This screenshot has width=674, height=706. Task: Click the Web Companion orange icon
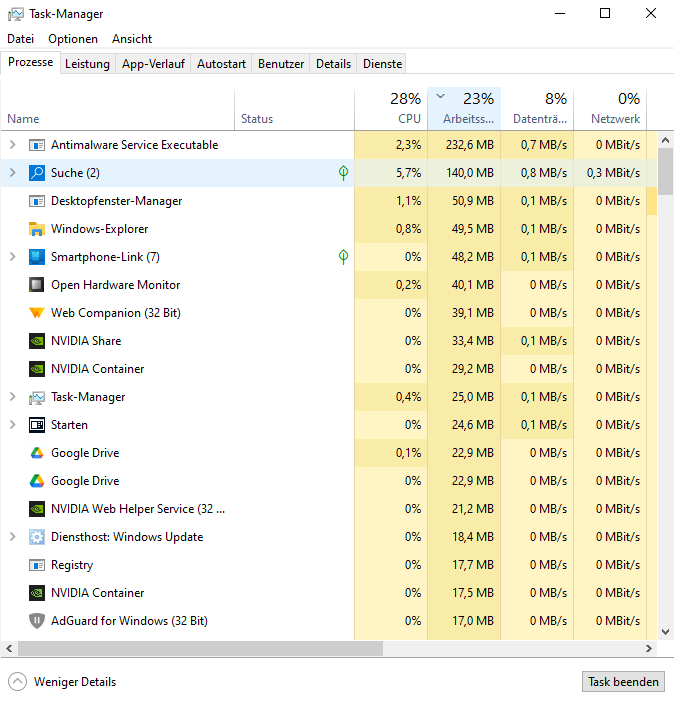[x=36, y=312]
